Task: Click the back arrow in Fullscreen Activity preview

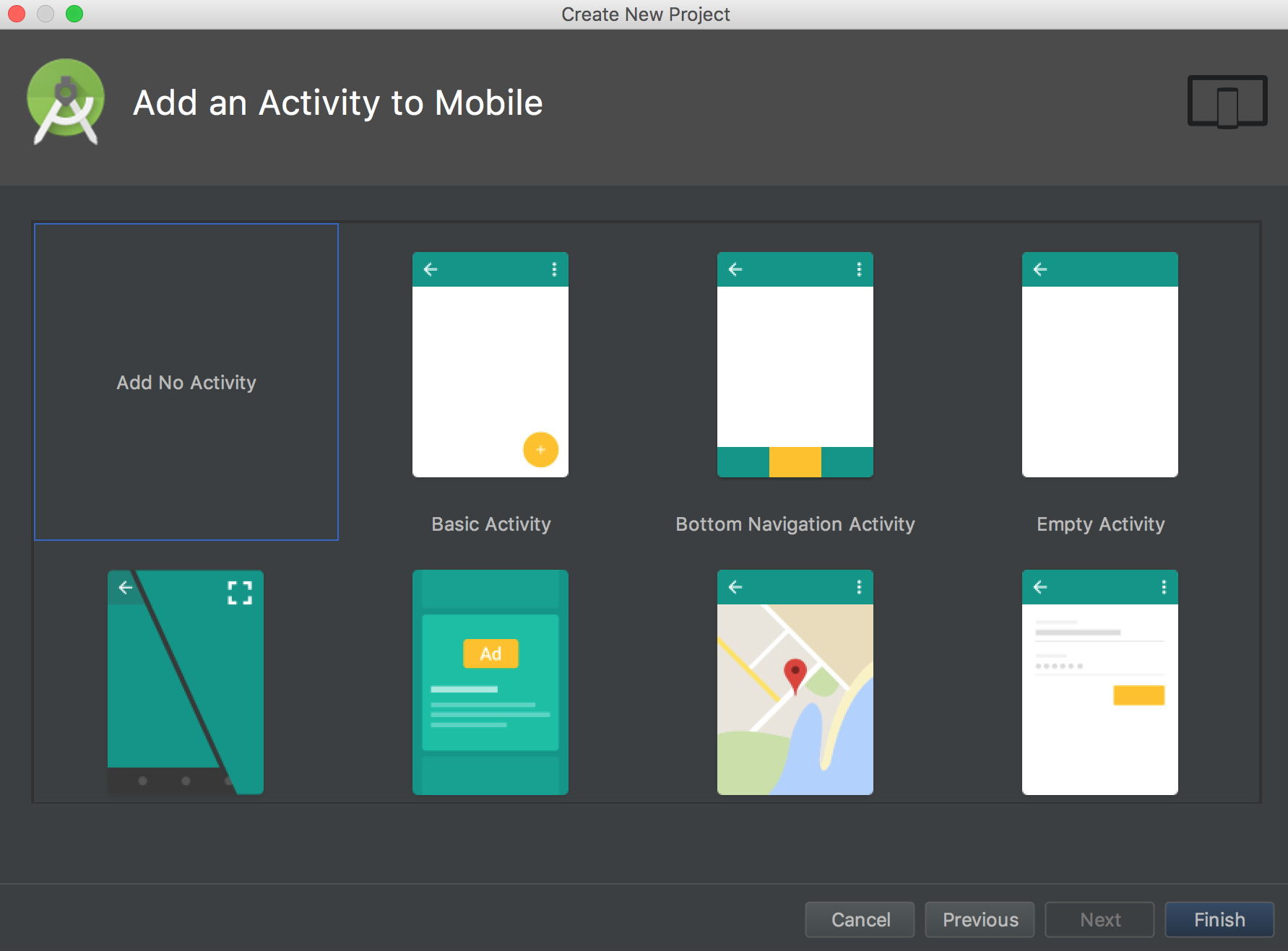Action: pos(126,588)
